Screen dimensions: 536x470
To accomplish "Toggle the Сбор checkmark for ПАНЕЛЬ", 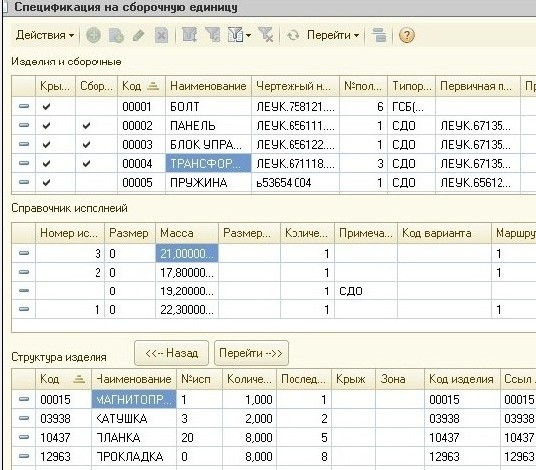I will click(86, 126).
